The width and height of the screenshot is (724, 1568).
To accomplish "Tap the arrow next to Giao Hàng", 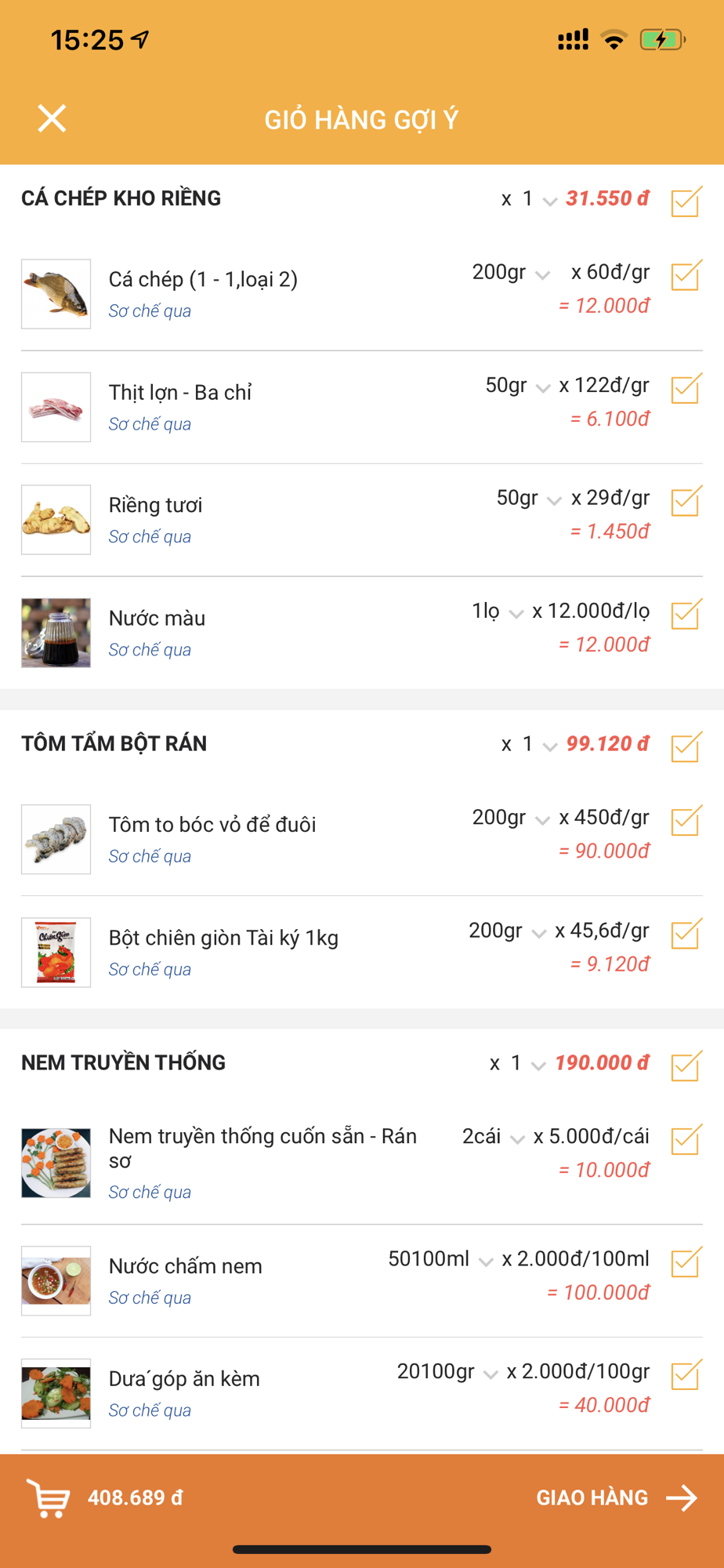I will click(x=681, y=1497).
